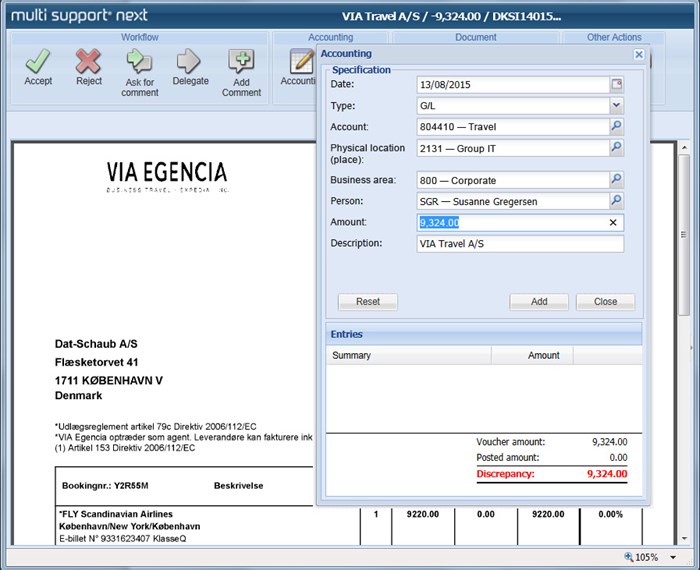Viewport: 700px width, 570px height.
Task: Click into the Date field
Action: coord(513,85)
